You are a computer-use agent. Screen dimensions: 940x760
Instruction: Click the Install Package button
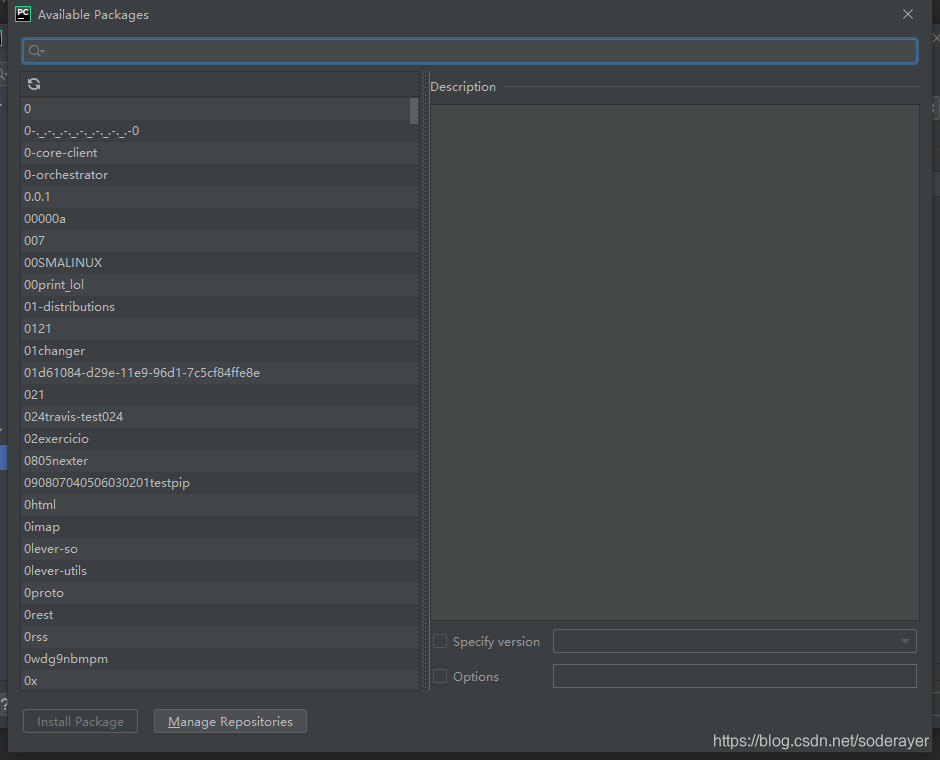[80, 721]
